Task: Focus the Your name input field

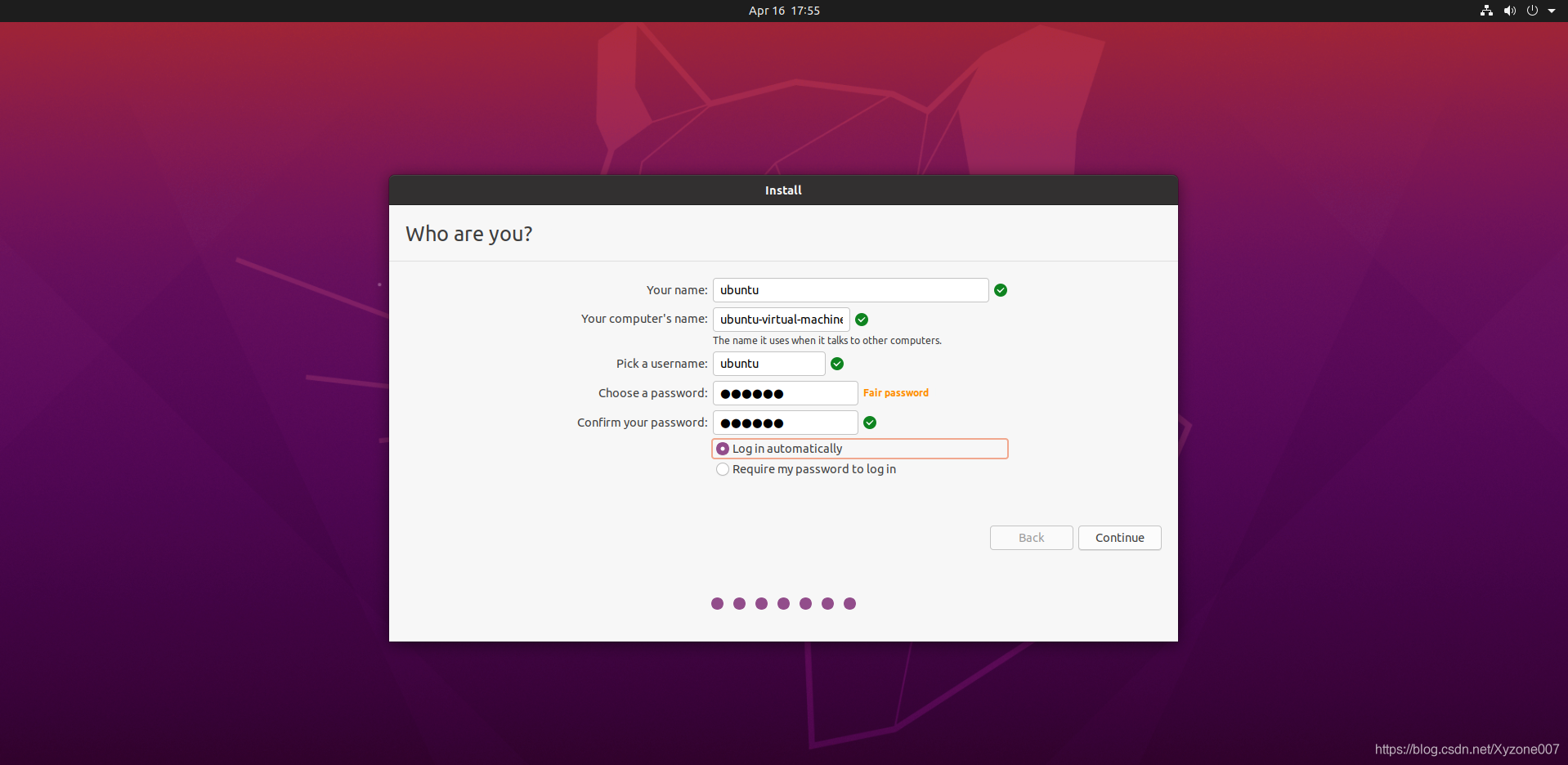Action: click(850, 290)
